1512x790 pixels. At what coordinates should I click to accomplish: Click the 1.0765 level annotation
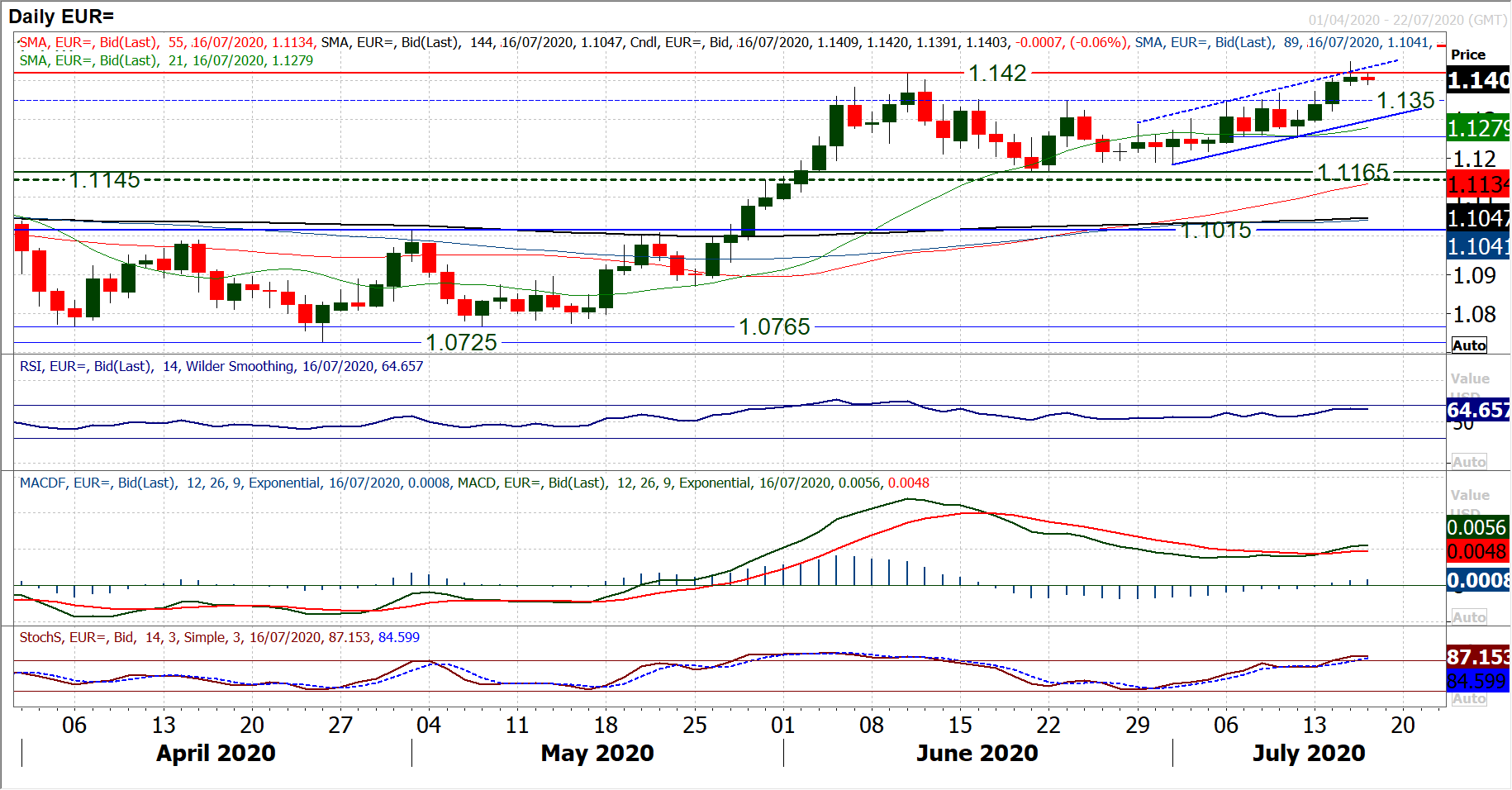pyautogui.click(x=774, y=327)
